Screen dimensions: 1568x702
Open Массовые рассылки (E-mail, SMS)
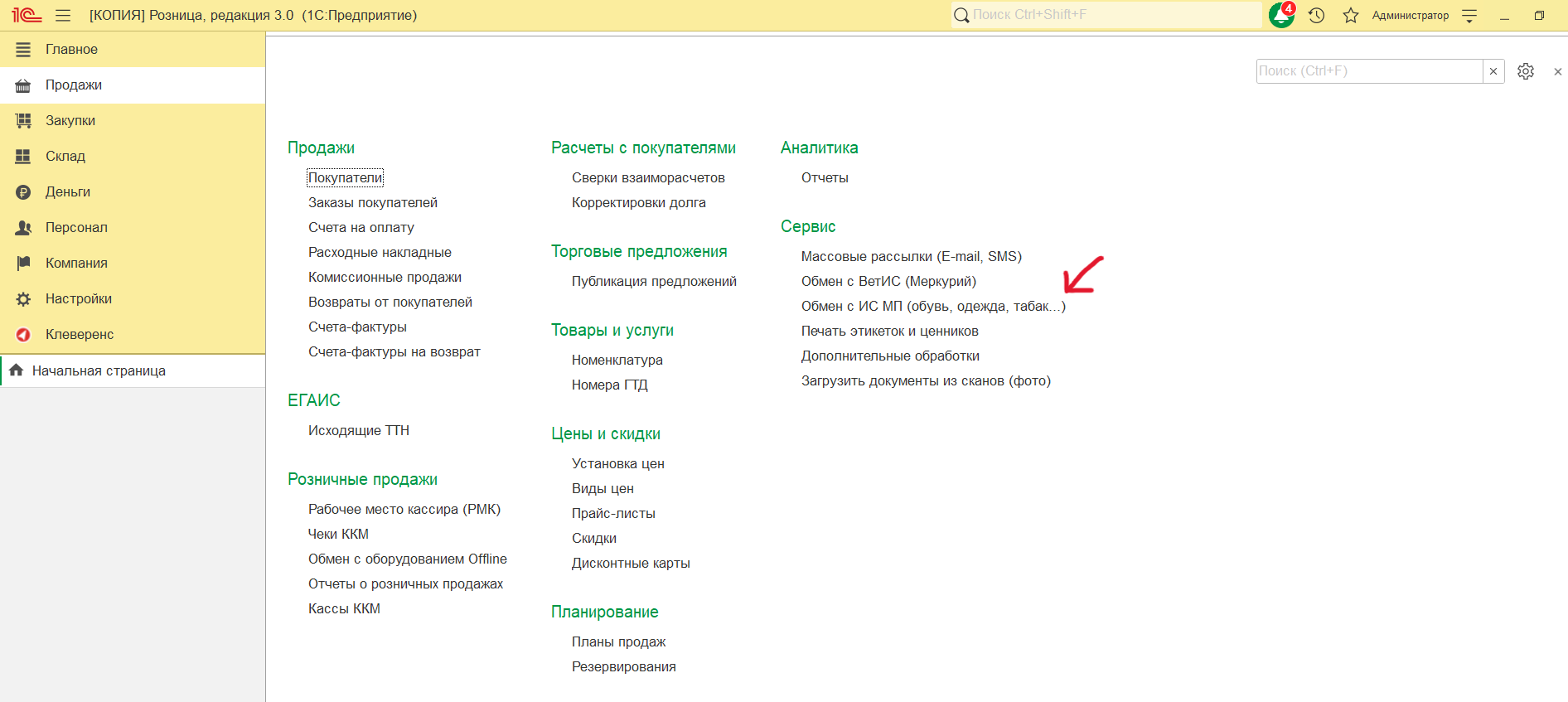point(912,256)
